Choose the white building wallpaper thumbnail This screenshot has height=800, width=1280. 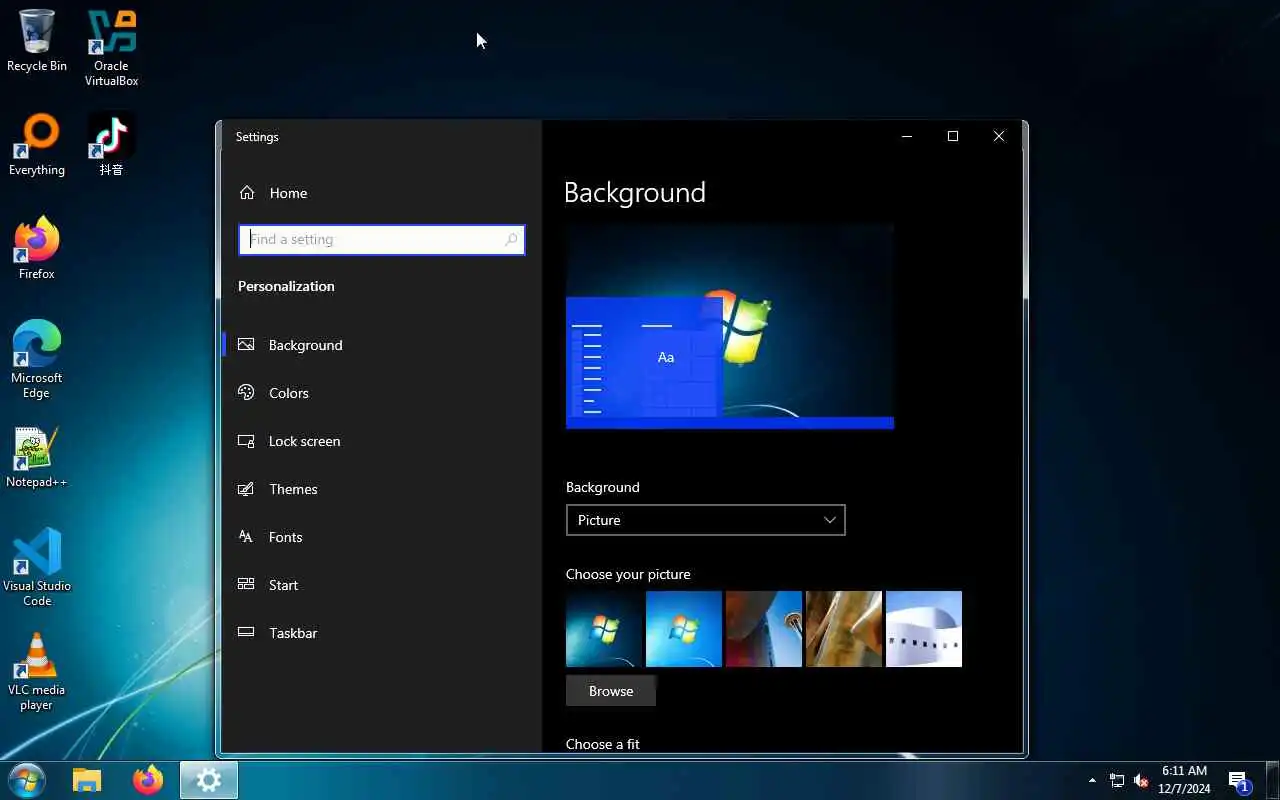(924, 629)
